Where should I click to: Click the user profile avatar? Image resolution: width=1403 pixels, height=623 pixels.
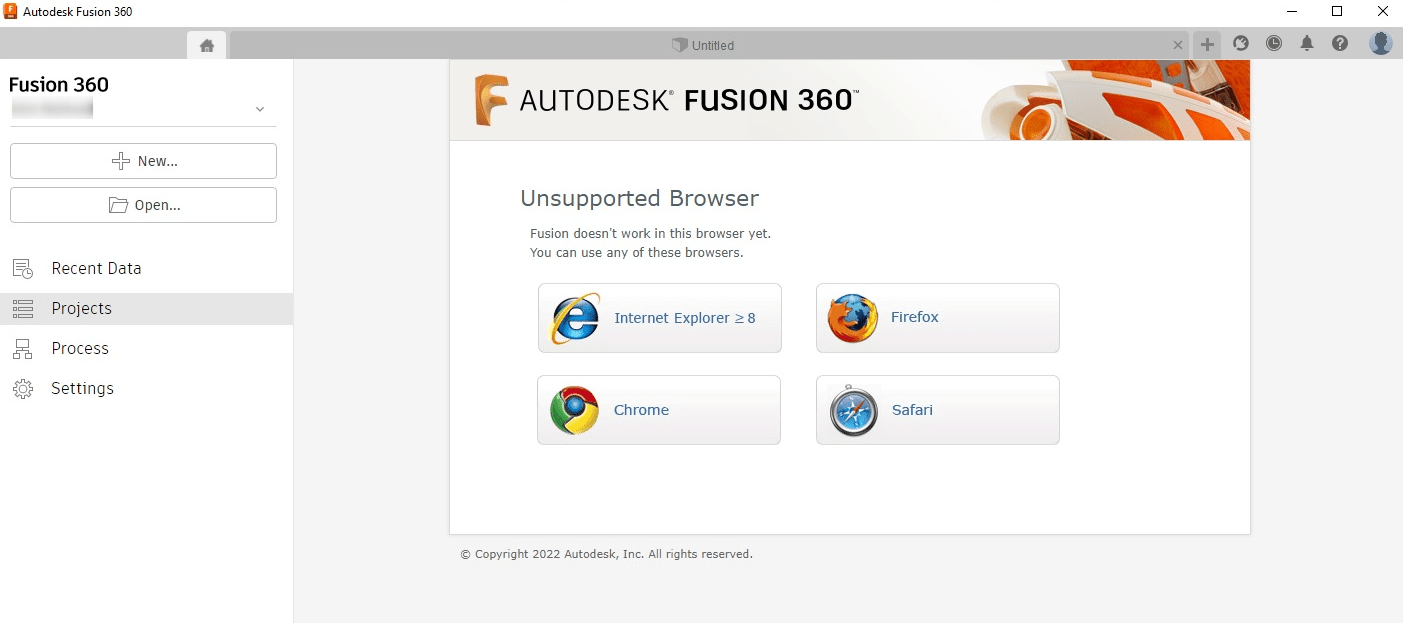point(1381,43)
